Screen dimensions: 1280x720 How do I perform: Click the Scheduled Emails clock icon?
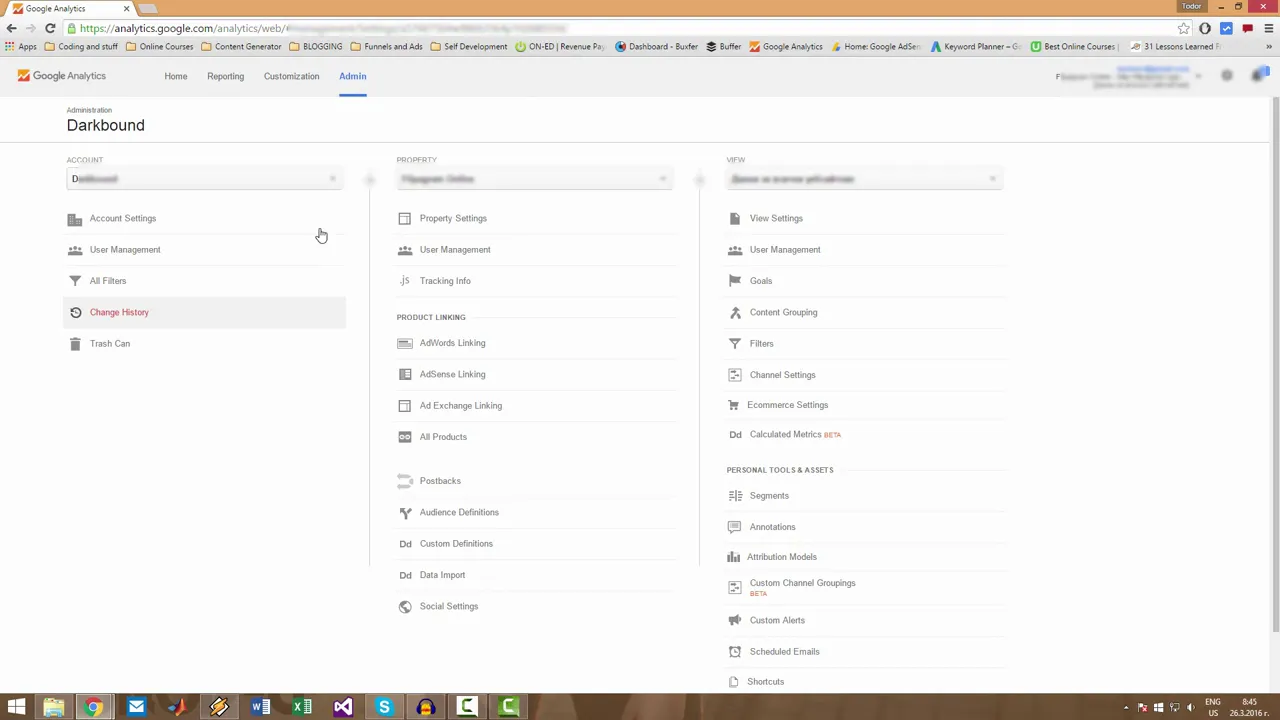735,652
